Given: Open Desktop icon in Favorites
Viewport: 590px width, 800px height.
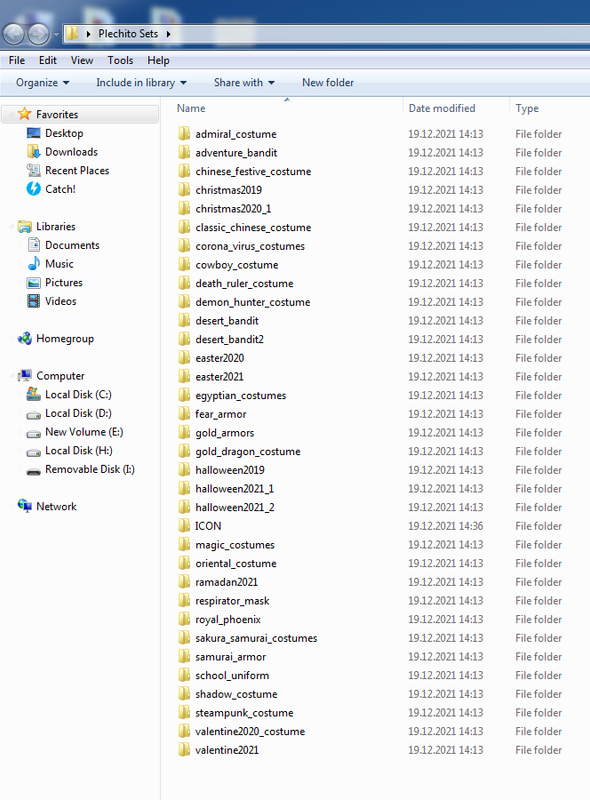Looking at the screenshot, I should click(34, 133).
